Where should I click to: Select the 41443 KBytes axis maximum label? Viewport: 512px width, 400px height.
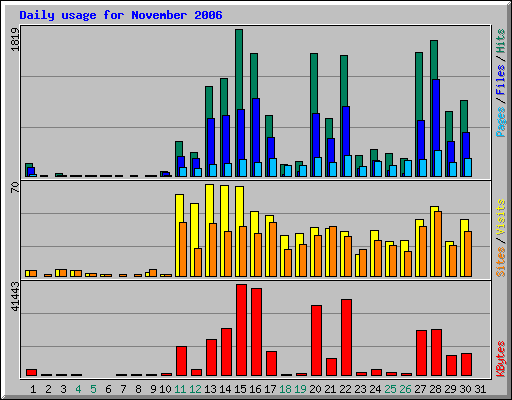tap(16, 296)
